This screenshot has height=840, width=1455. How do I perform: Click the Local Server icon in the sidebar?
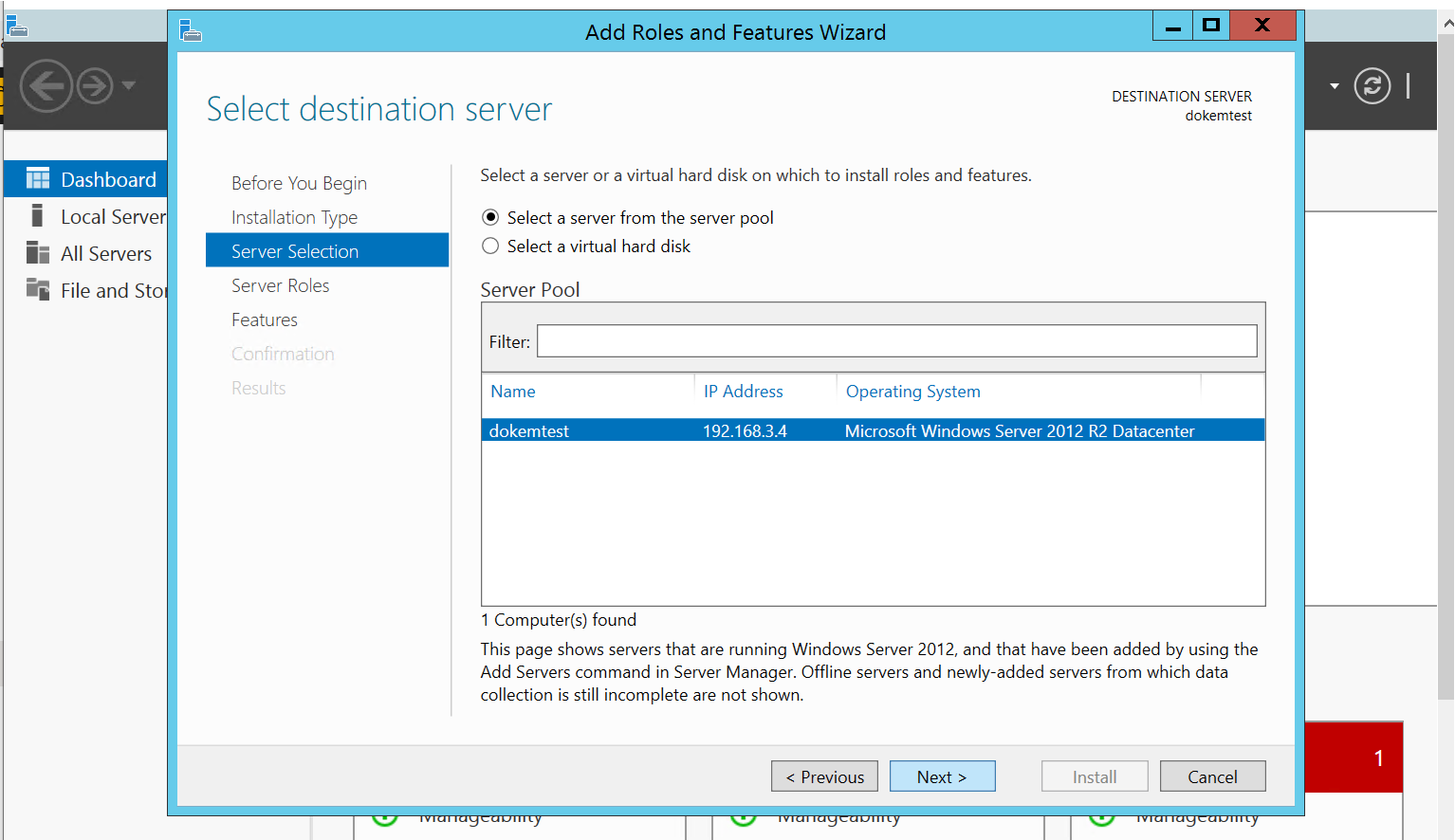37,216
